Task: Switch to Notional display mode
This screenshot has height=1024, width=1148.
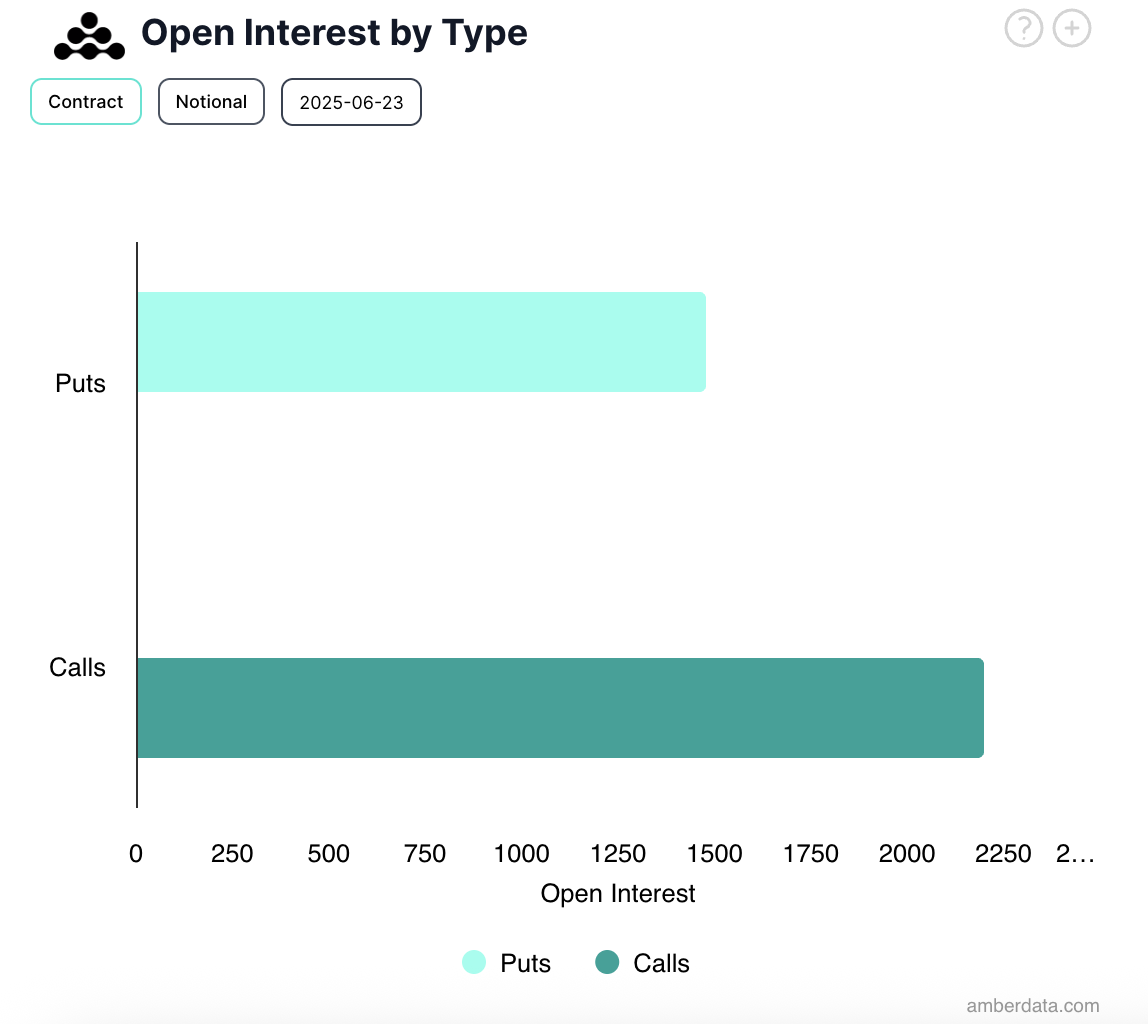Action: click(x=211, y=101)
